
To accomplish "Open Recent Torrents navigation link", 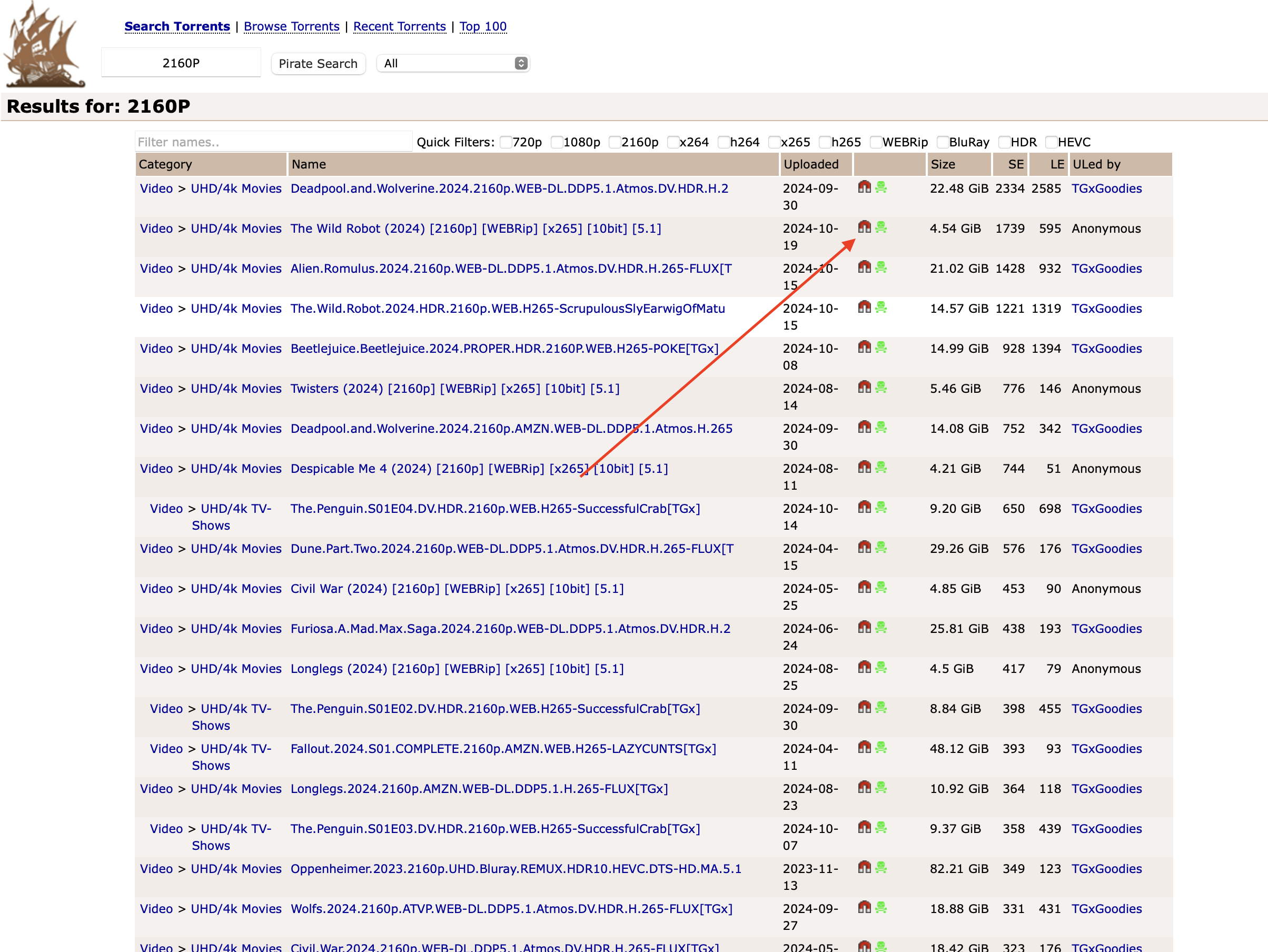I will (400, 26).
